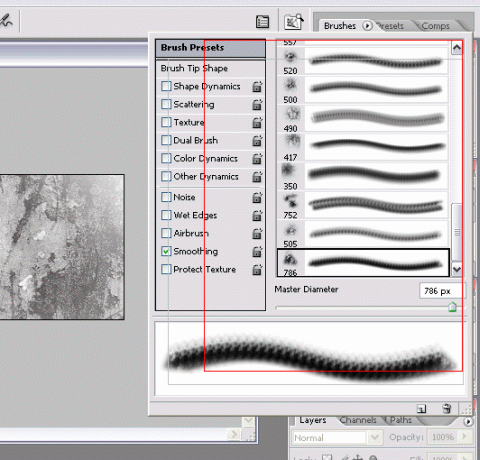The width and height of the screenshot is (480, 460).
Task: Click the texture image on the canvas
Action: (x=62, y=247)
